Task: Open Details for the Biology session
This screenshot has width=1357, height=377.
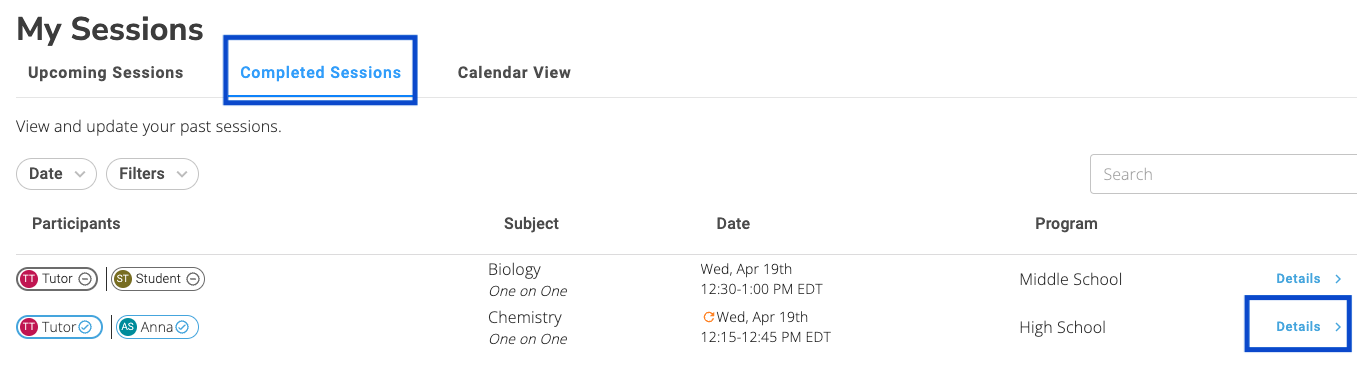Action: point(1298,279)
